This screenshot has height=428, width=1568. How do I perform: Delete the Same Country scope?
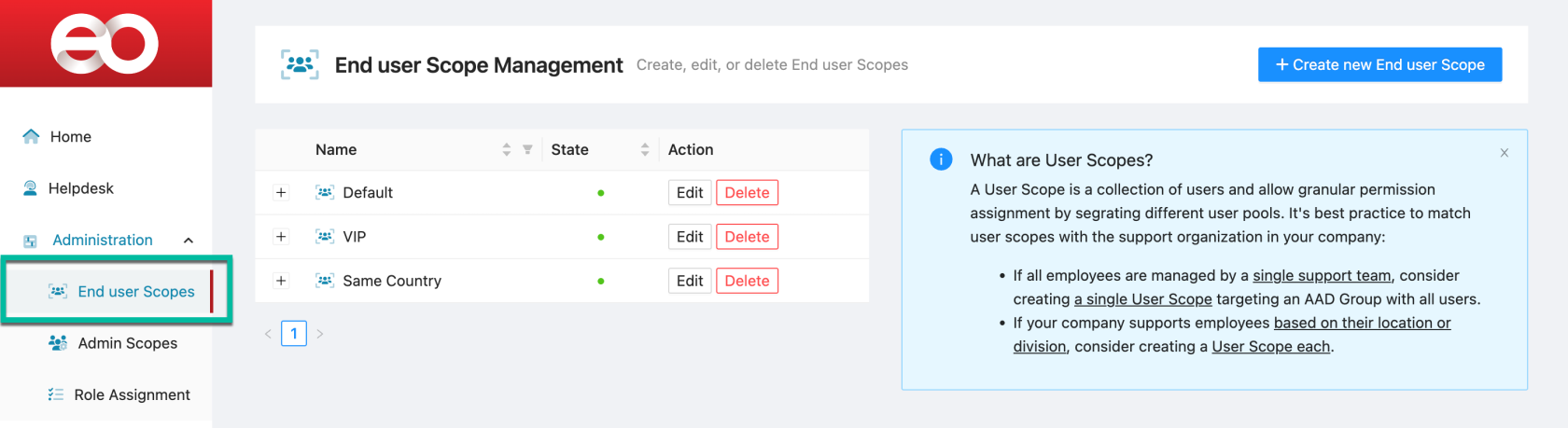[747, 281]
